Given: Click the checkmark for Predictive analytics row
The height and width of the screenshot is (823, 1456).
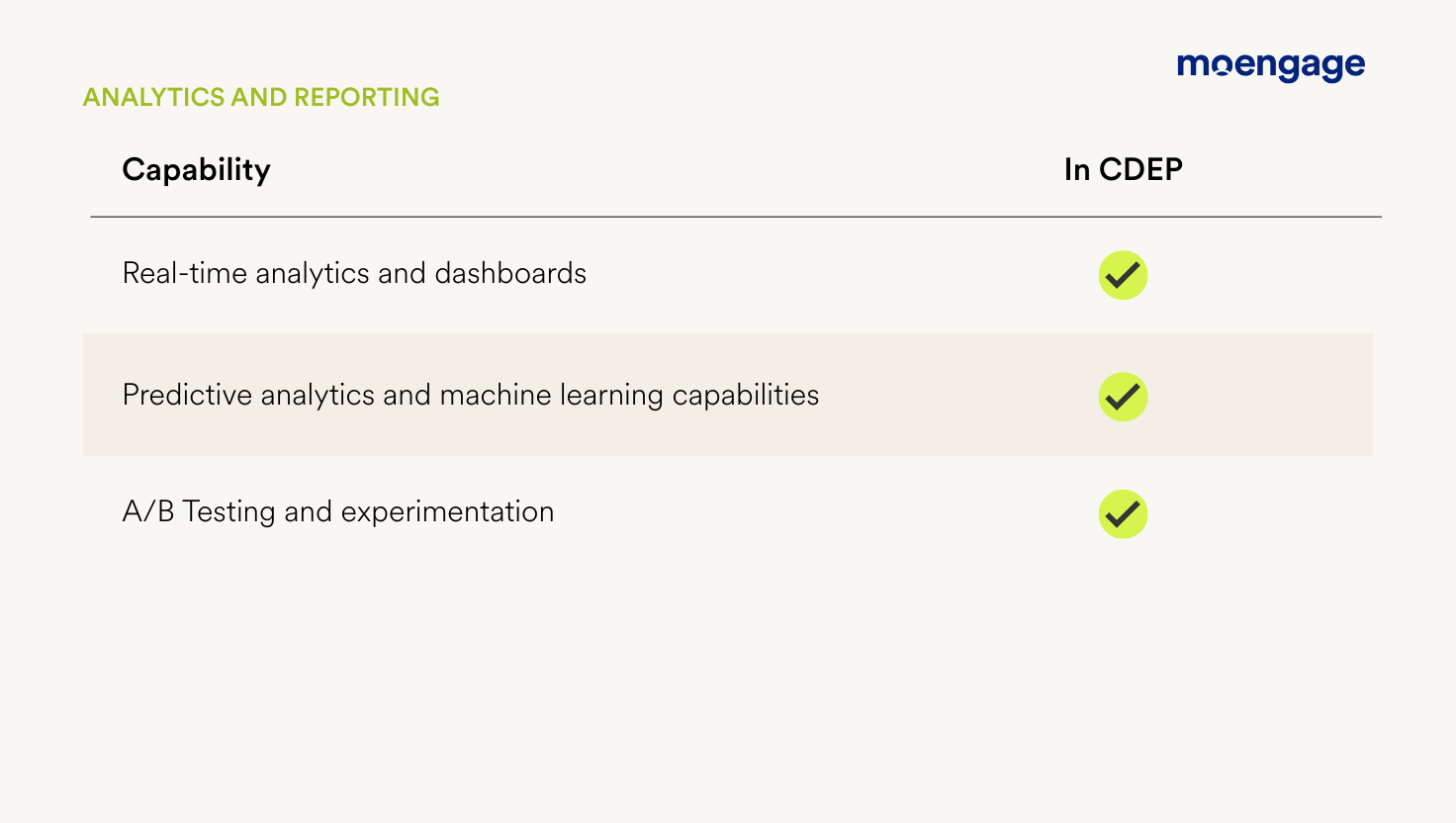Looking at the screenshot, I should [1123, 397].
